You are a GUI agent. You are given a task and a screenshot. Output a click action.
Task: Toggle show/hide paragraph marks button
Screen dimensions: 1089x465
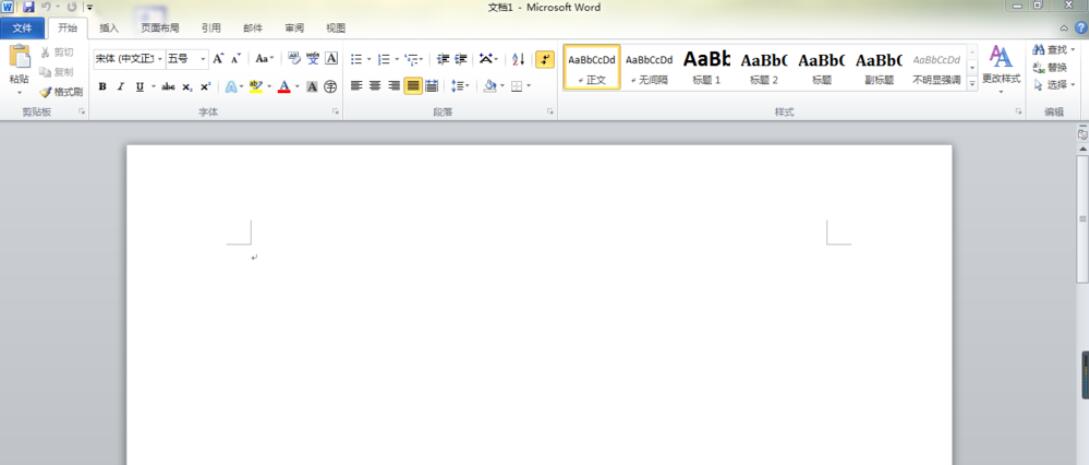tap(545, 59)
